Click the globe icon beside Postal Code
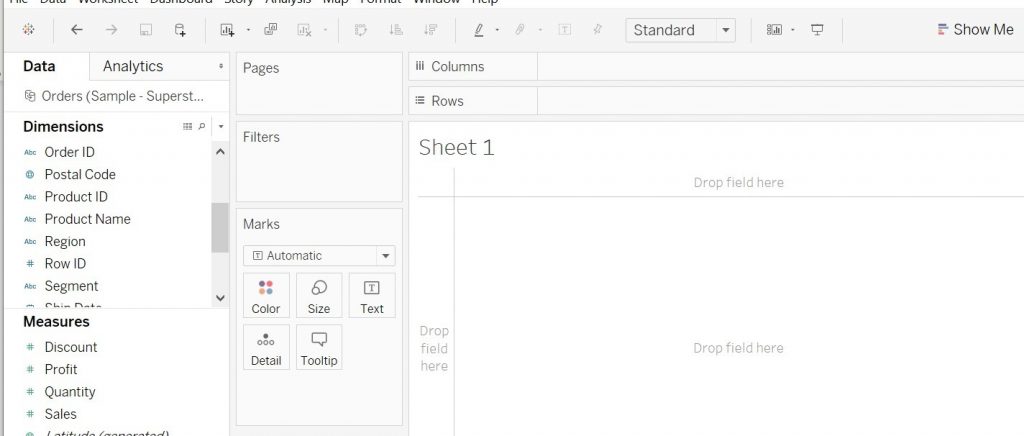Viewport: 1024px width, 436px height. (x=29, y=174)
